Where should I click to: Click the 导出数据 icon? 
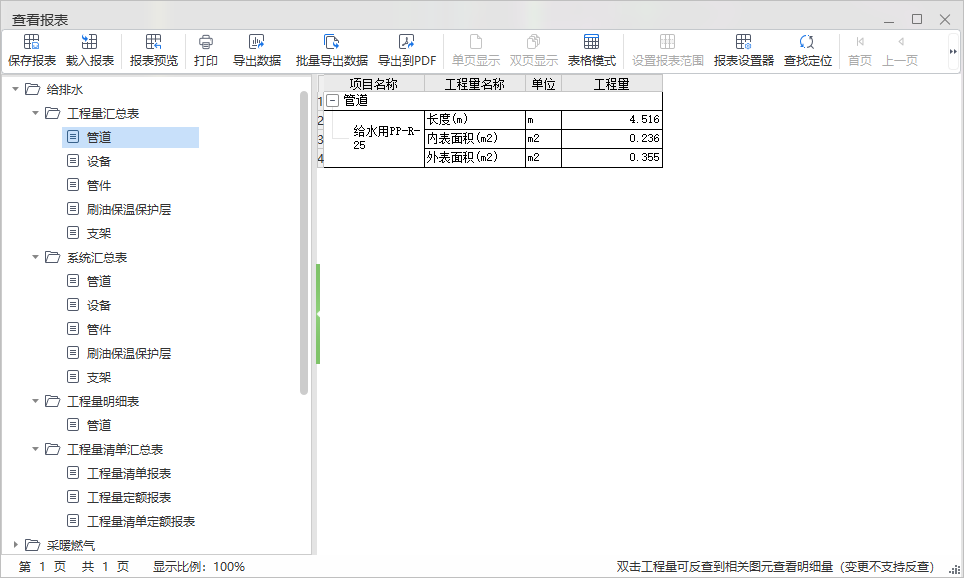256,42
